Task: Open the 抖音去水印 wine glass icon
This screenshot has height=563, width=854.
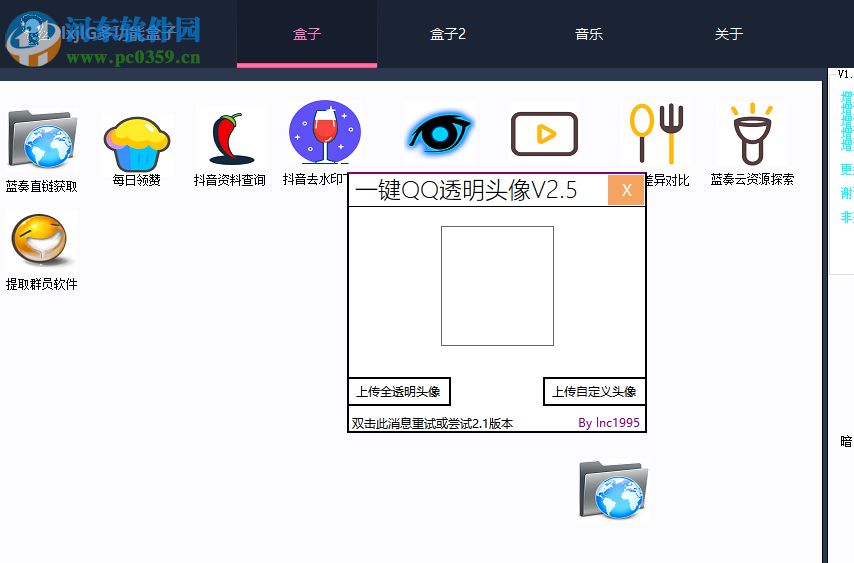Action: [325, 132]
